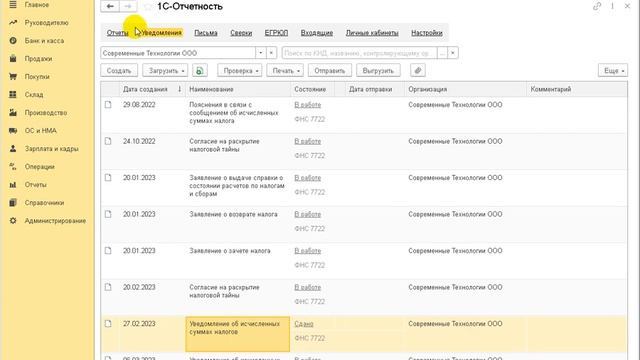Open Склад section
Image resolution: width=640 pixels, height=360 pixels.
33,95
